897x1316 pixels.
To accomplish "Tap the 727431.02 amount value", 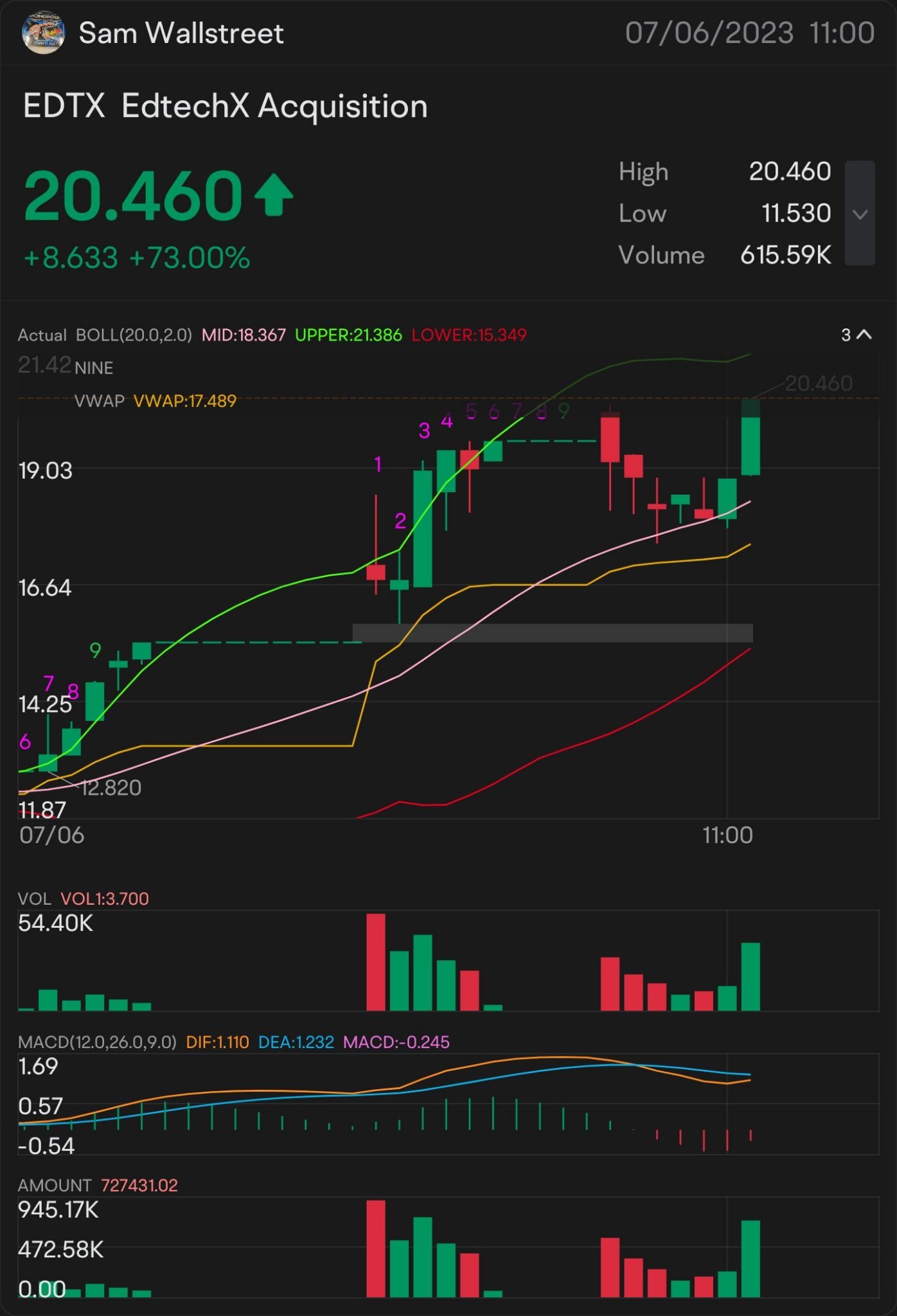I will (139, 1186).
